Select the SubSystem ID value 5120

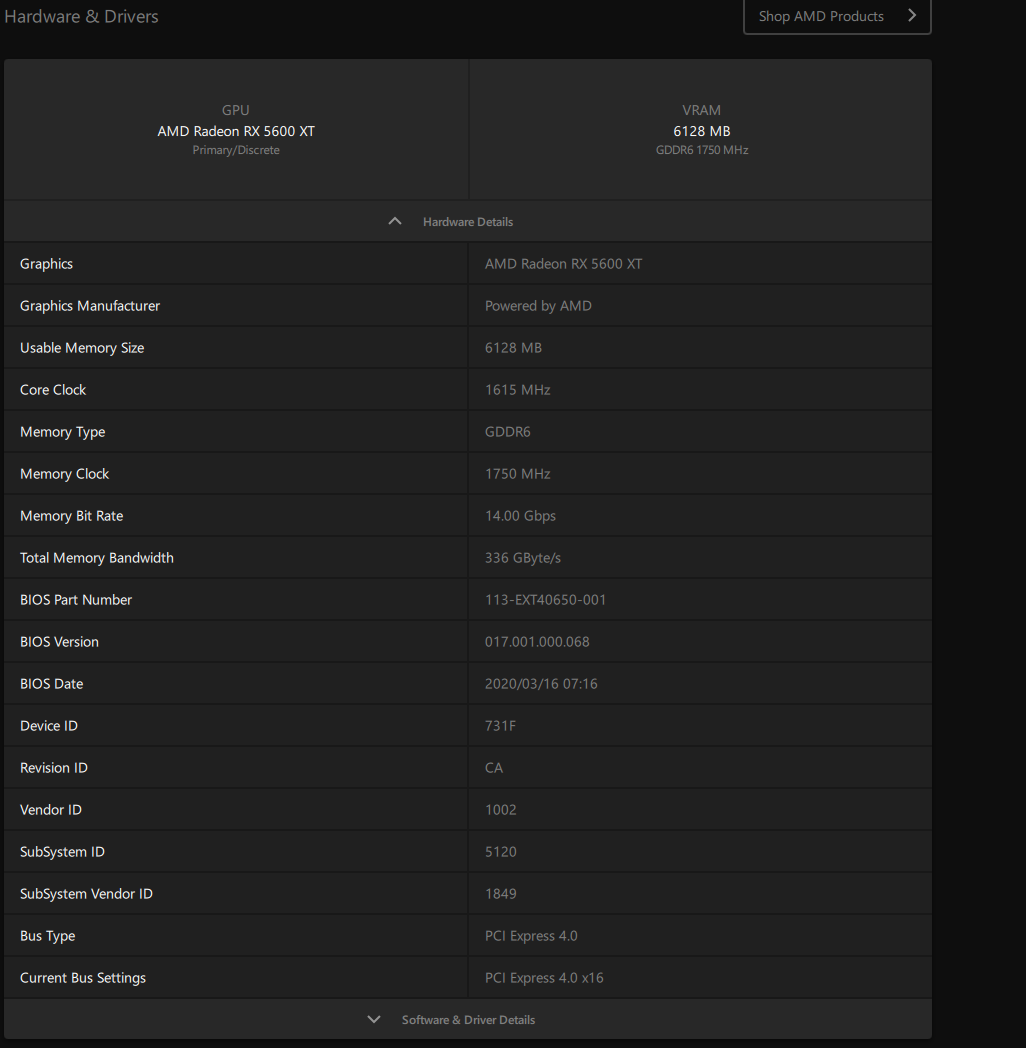coord(501,852)
